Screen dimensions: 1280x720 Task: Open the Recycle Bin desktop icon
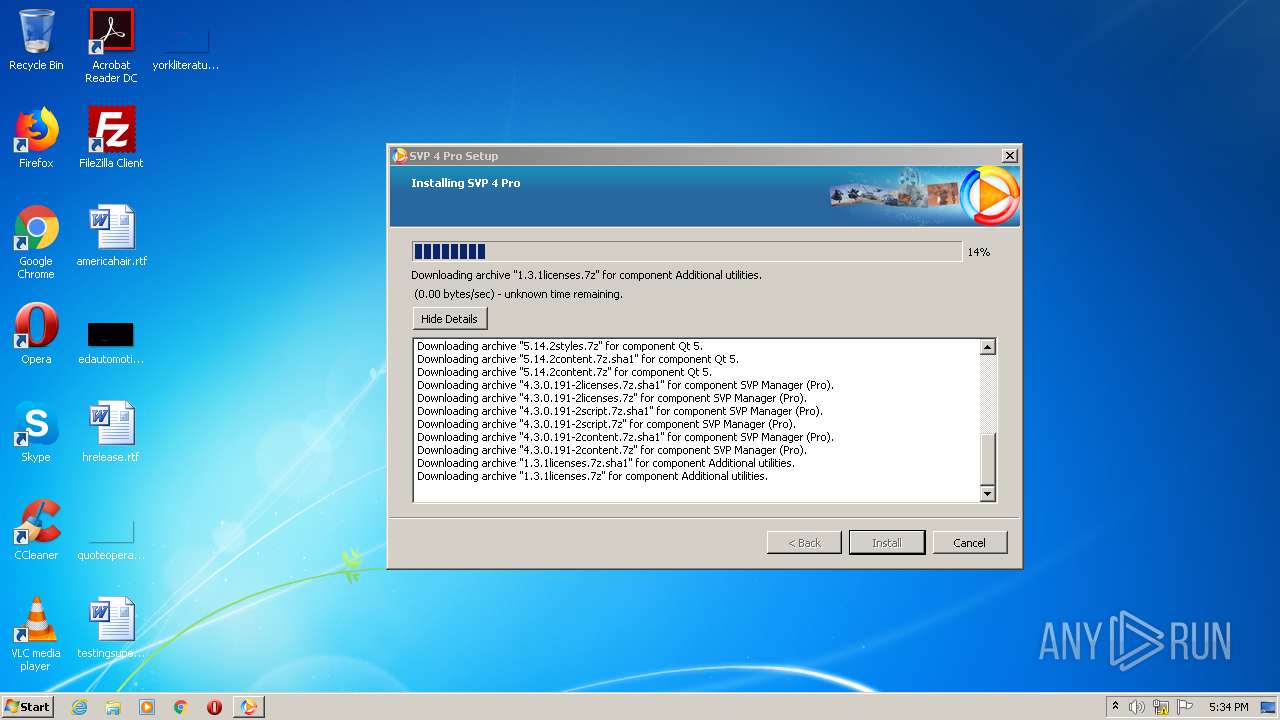[x=36, y=40]
